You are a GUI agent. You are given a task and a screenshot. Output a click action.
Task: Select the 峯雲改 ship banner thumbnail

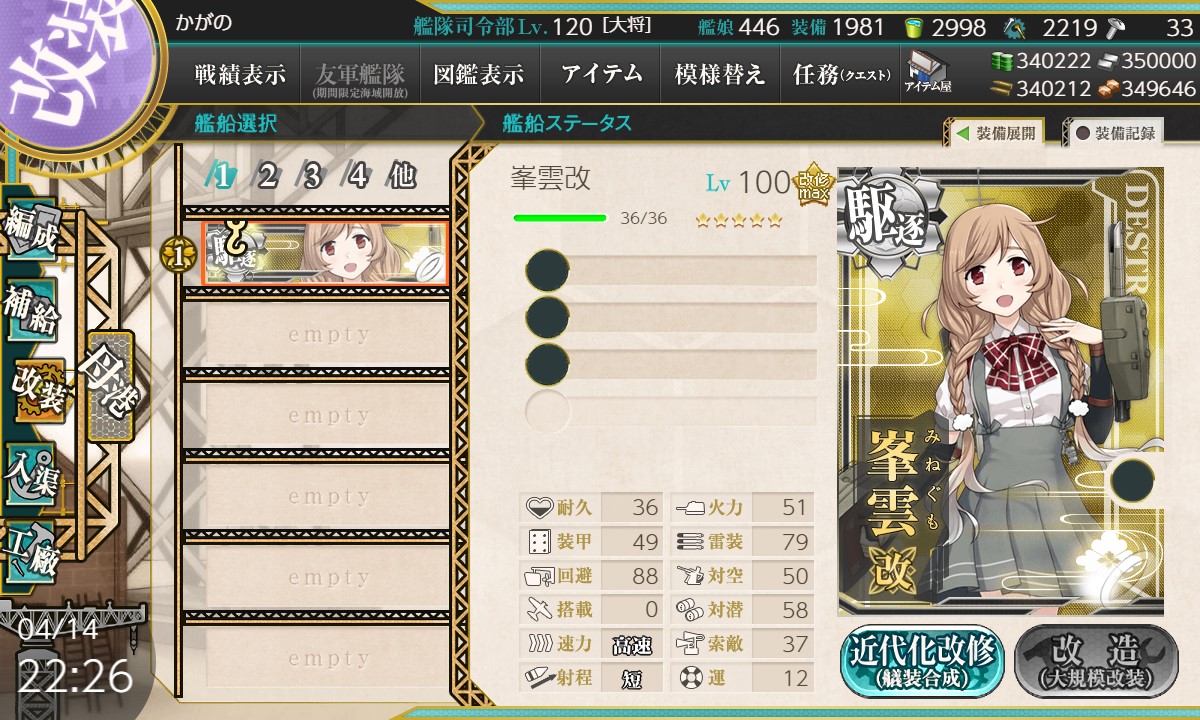point(325,253)
